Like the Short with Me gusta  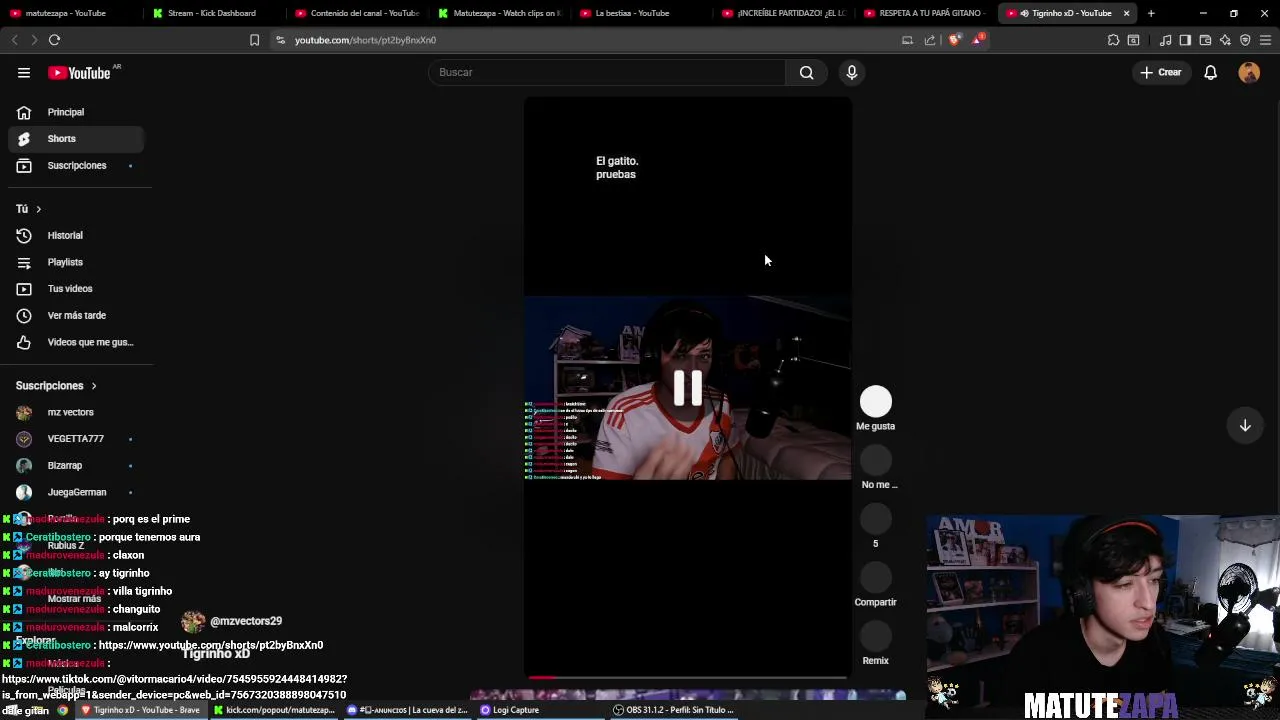[x=875, y=402]
